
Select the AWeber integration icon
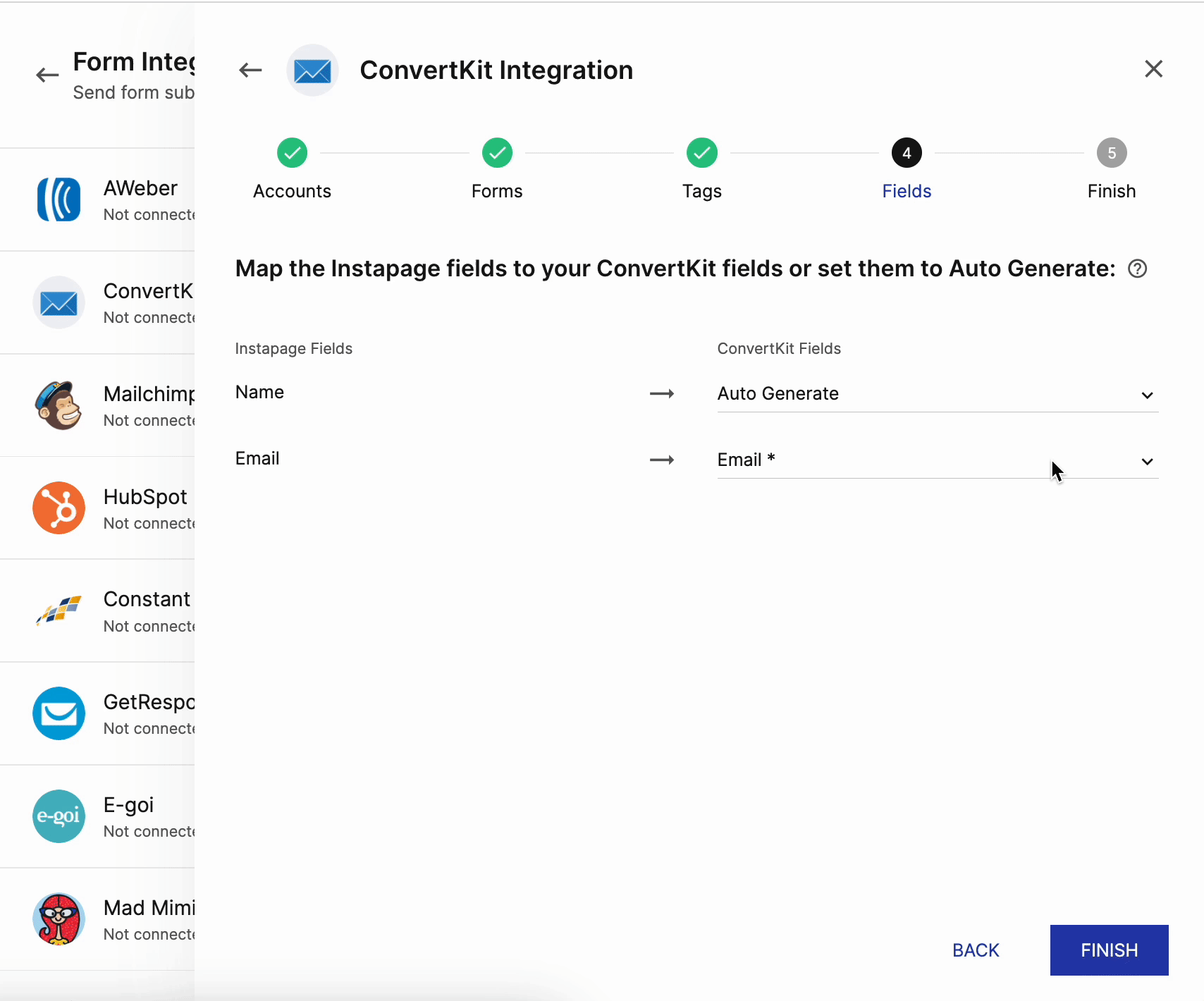[x=59, y=199]
